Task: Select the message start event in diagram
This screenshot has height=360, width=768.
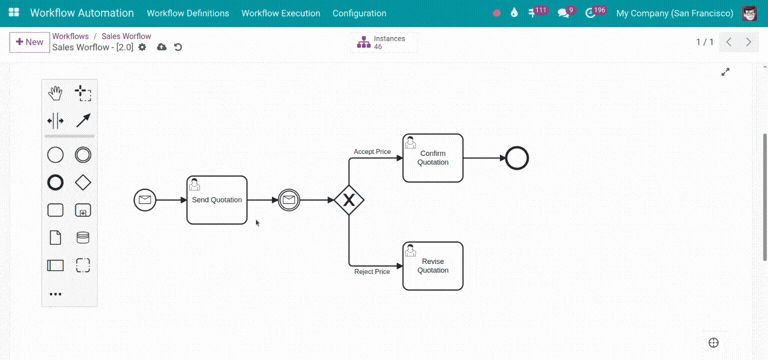Action: coord(145,200)
